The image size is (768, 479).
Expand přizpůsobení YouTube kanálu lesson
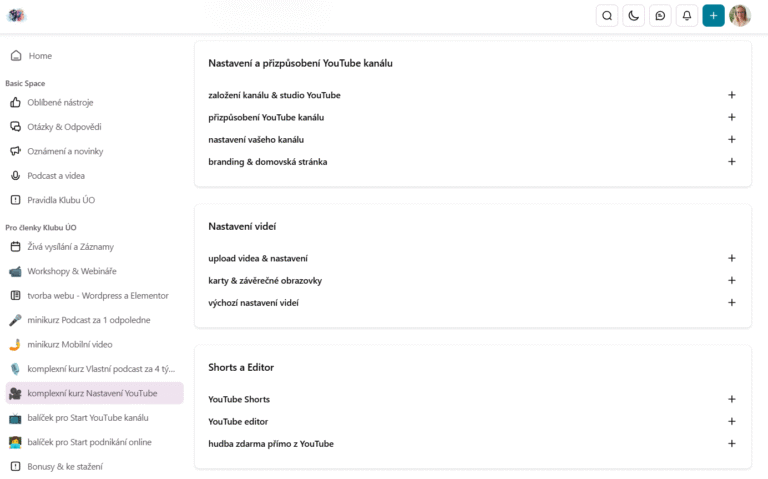[x=731, y=117]
